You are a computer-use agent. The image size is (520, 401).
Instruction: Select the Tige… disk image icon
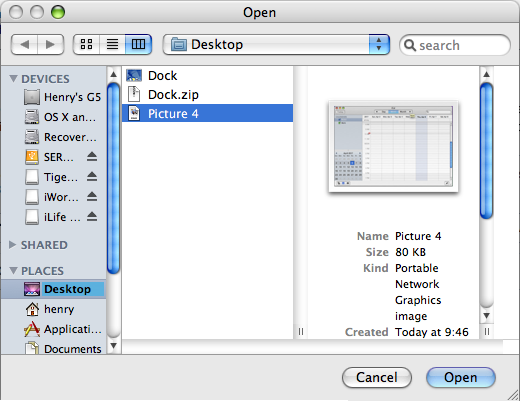(32, 177)
